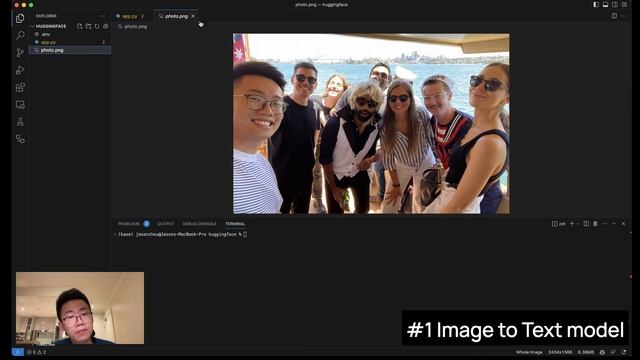Screen dimensions: 640x360
Task: Create a new terminal with the plus icon
Action: (572, 224)
